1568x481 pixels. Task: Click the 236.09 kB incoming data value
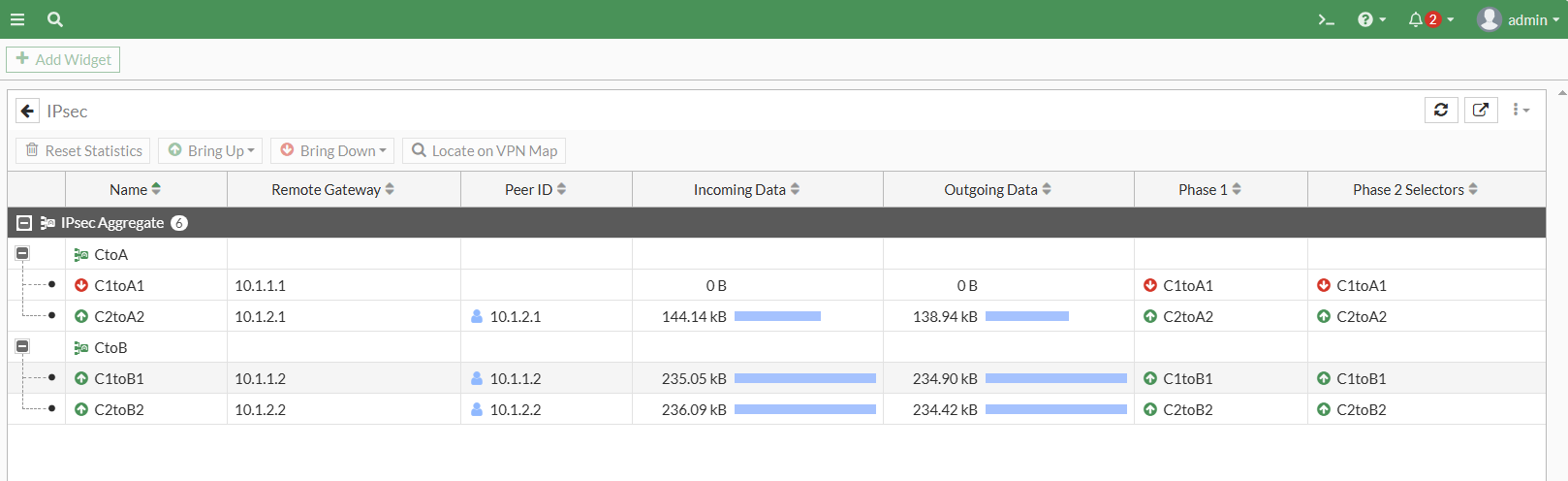pyautogui.click(x=694, y=409)
